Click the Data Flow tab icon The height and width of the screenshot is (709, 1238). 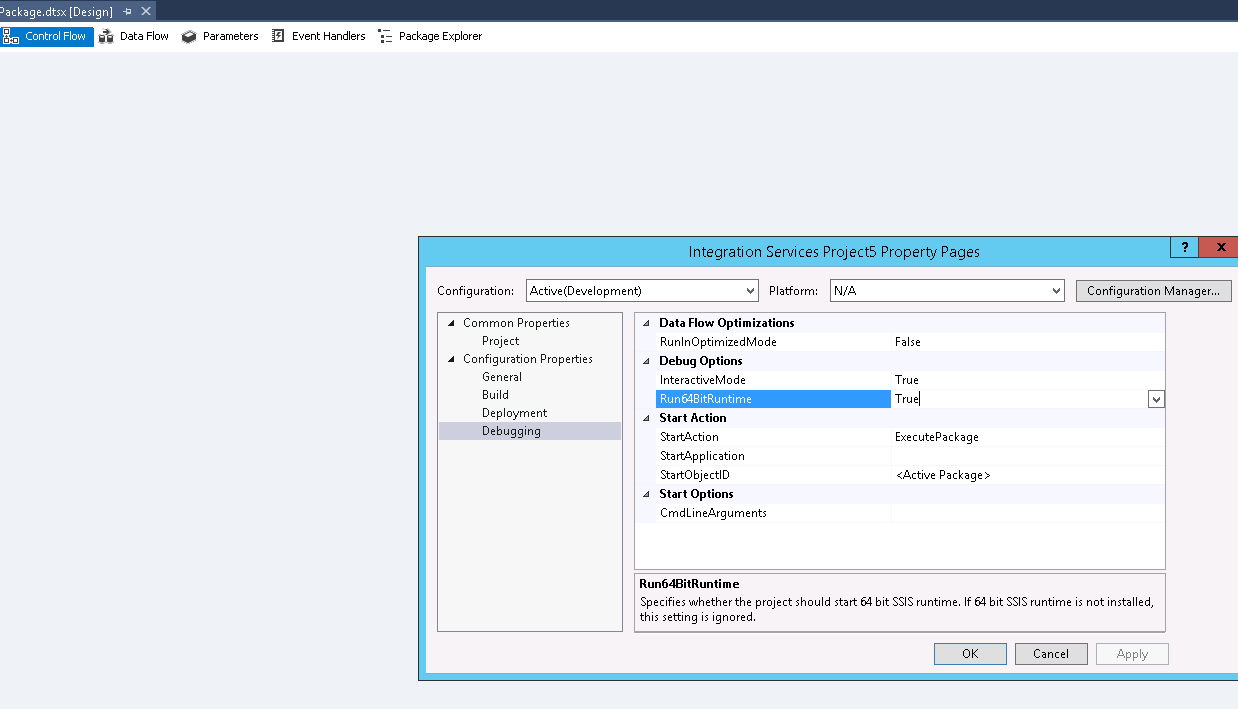pyautogui.click(x=106, y=36)
